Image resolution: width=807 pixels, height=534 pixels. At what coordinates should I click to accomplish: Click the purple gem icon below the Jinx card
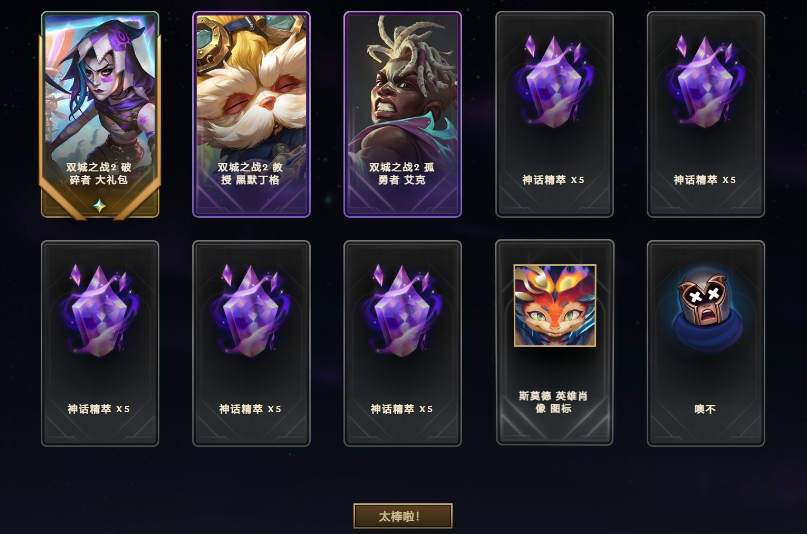pyautogui.click(x=100, y=310)
